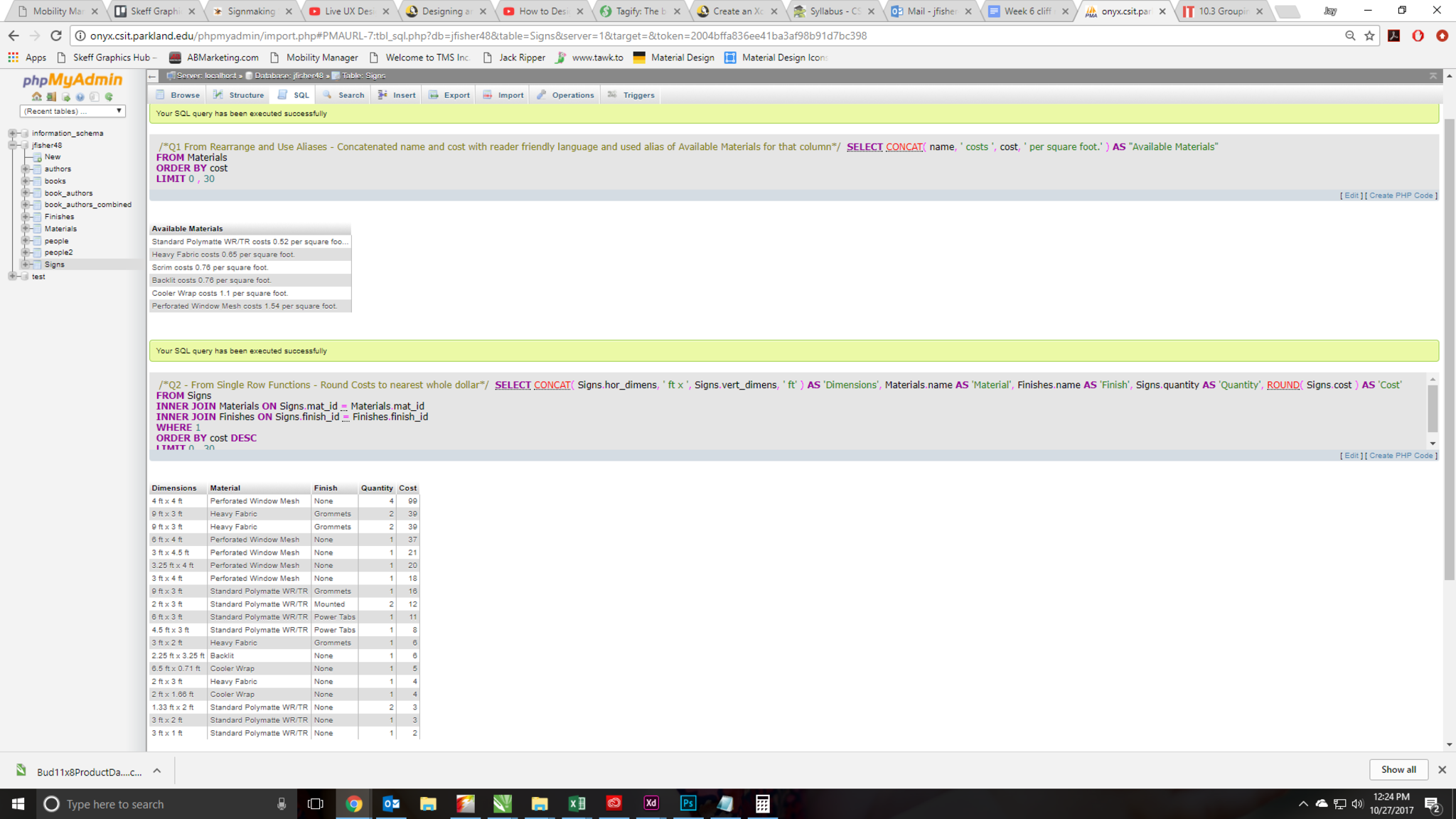Open the Export tab
The image size is (1456, 819).
(449, 95)
